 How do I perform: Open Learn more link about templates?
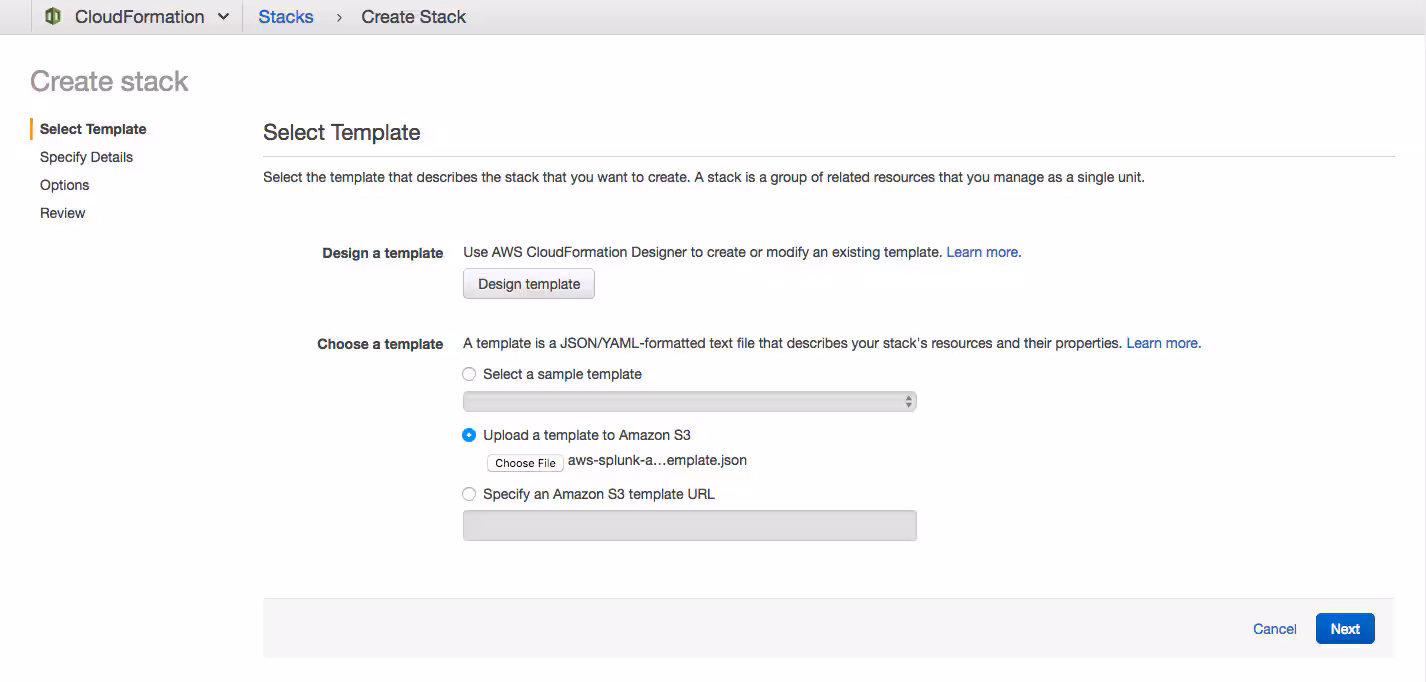(x=1162, y=343)
